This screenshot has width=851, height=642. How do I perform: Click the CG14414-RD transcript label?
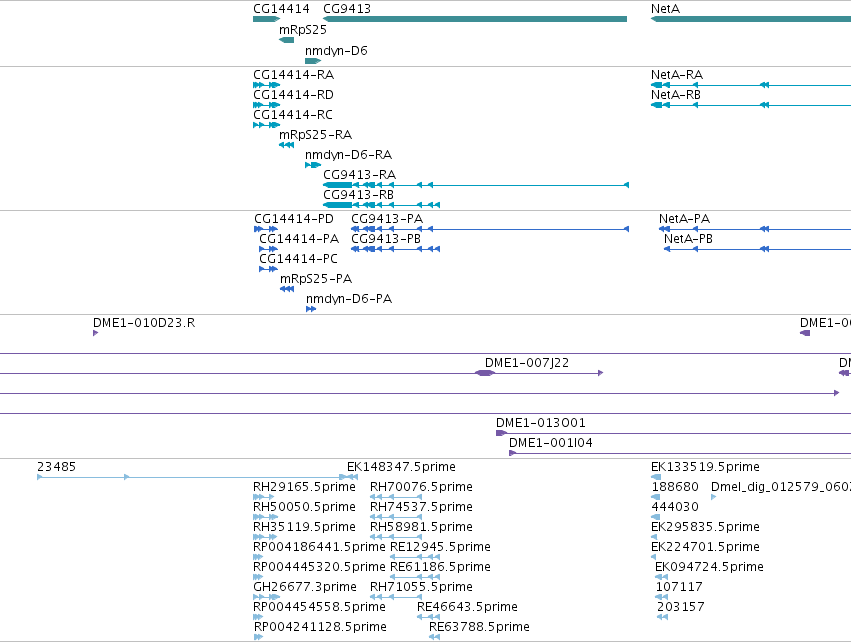(x=293, y=94)
